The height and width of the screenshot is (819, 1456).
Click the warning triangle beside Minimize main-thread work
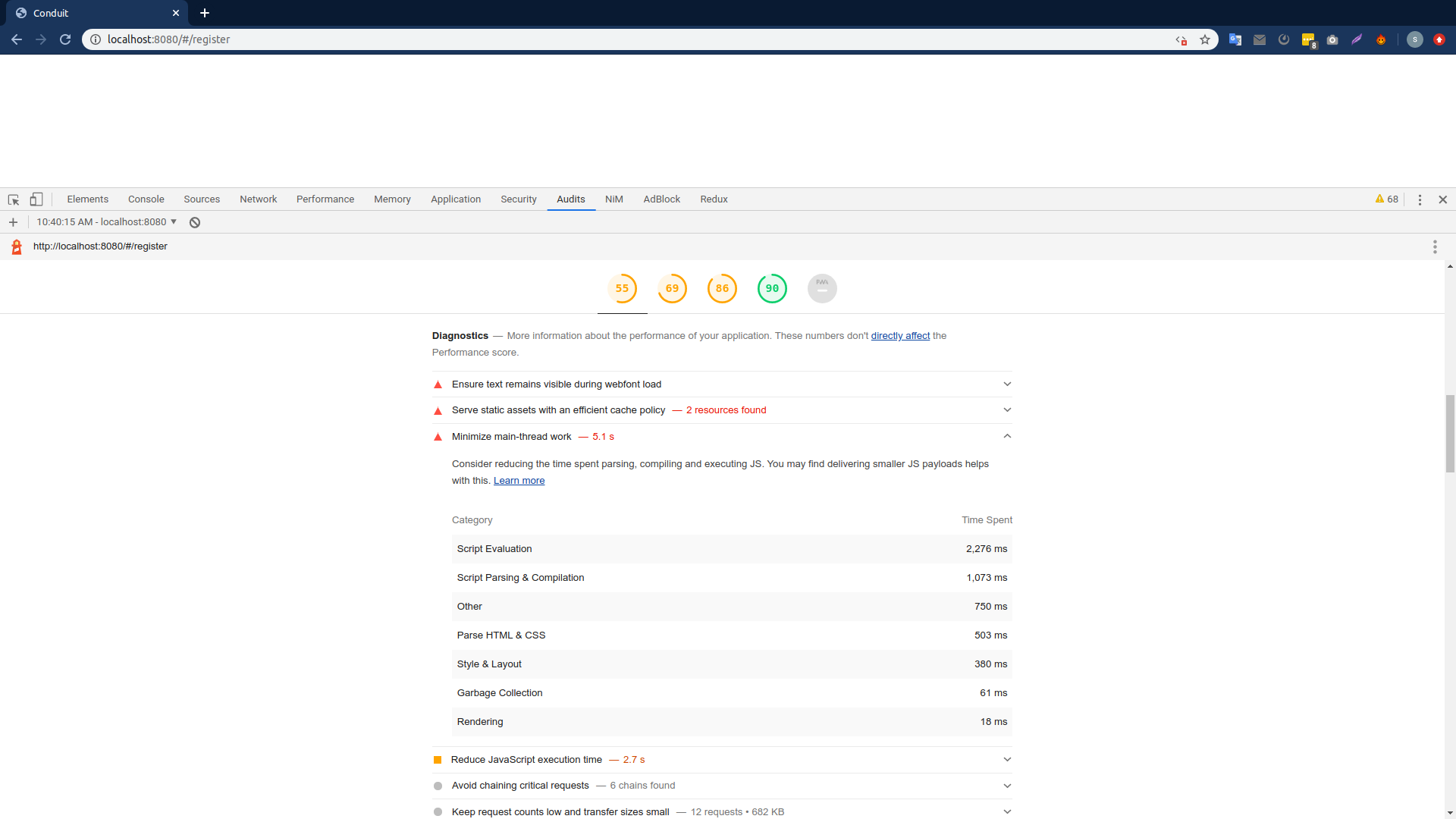coord(438,437)
